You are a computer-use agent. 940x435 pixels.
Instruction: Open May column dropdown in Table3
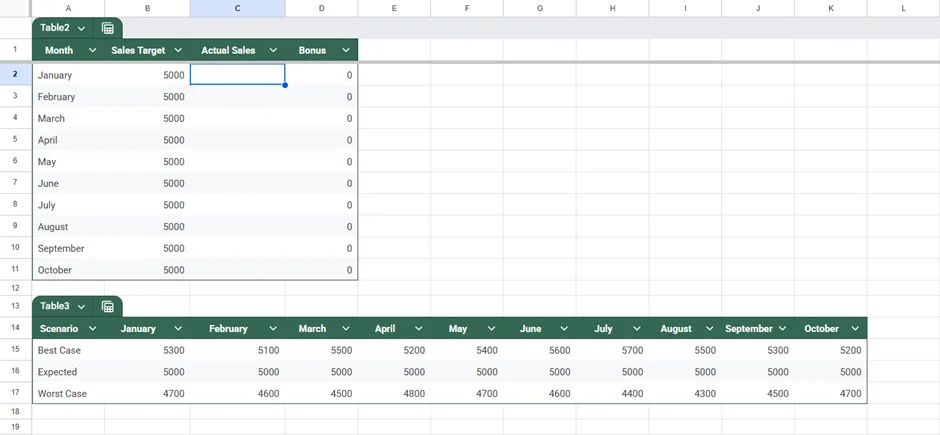pos(492,328)
